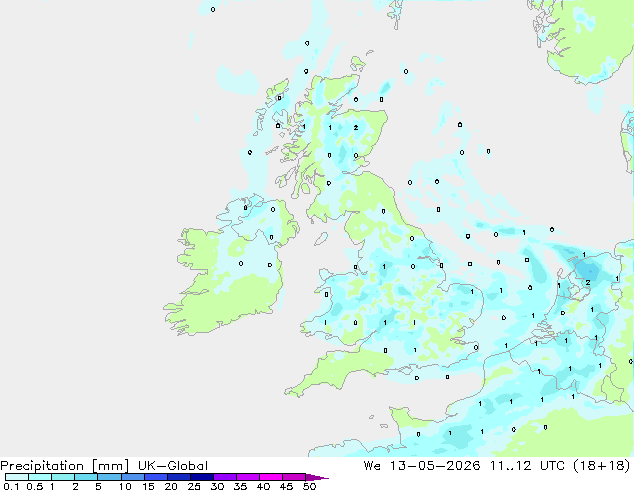The width and height of the screenshot is (634, 490).
Task: Pick the 10–15 mm legend color swatch
Action: pos(132,477)
